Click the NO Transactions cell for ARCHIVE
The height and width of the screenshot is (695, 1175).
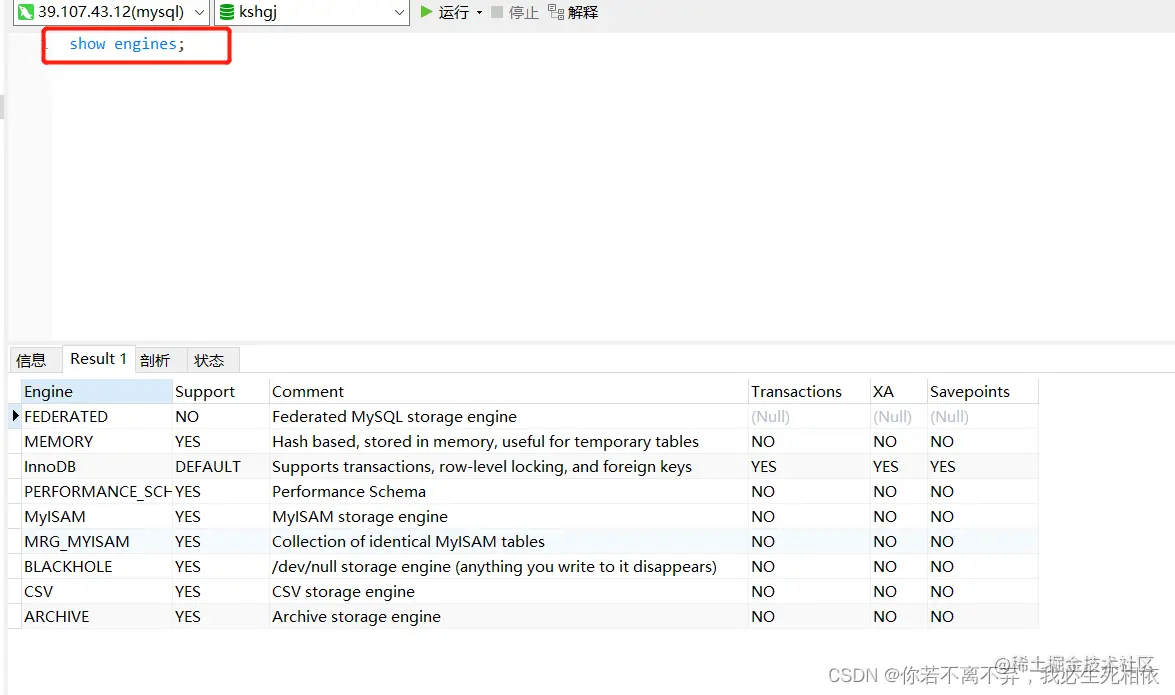[809, 616]
